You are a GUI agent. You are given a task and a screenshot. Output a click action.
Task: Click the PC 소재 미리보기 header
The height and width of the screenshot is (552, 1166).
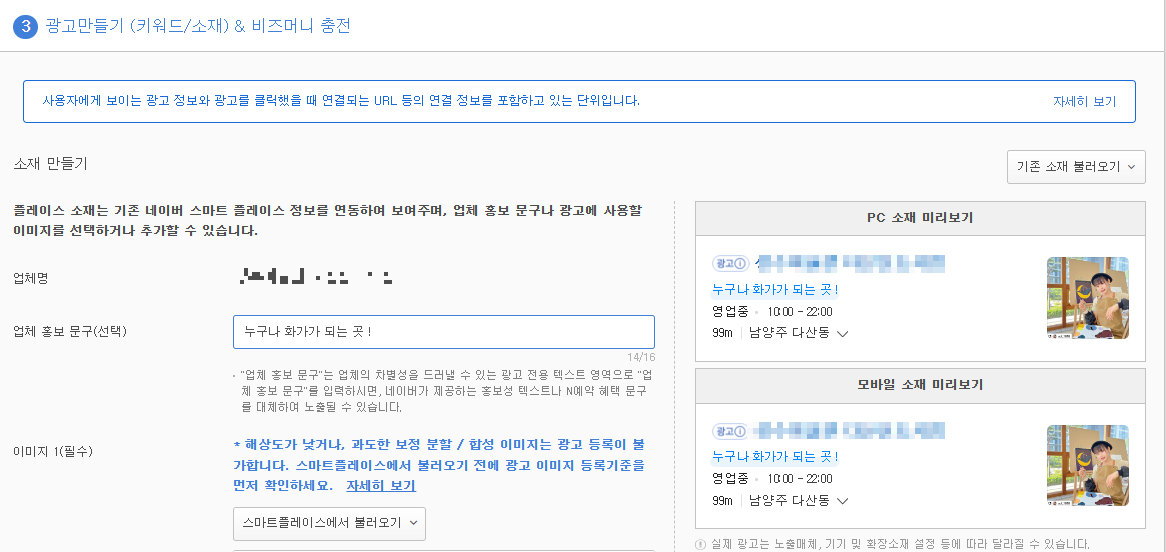point(920,218)
